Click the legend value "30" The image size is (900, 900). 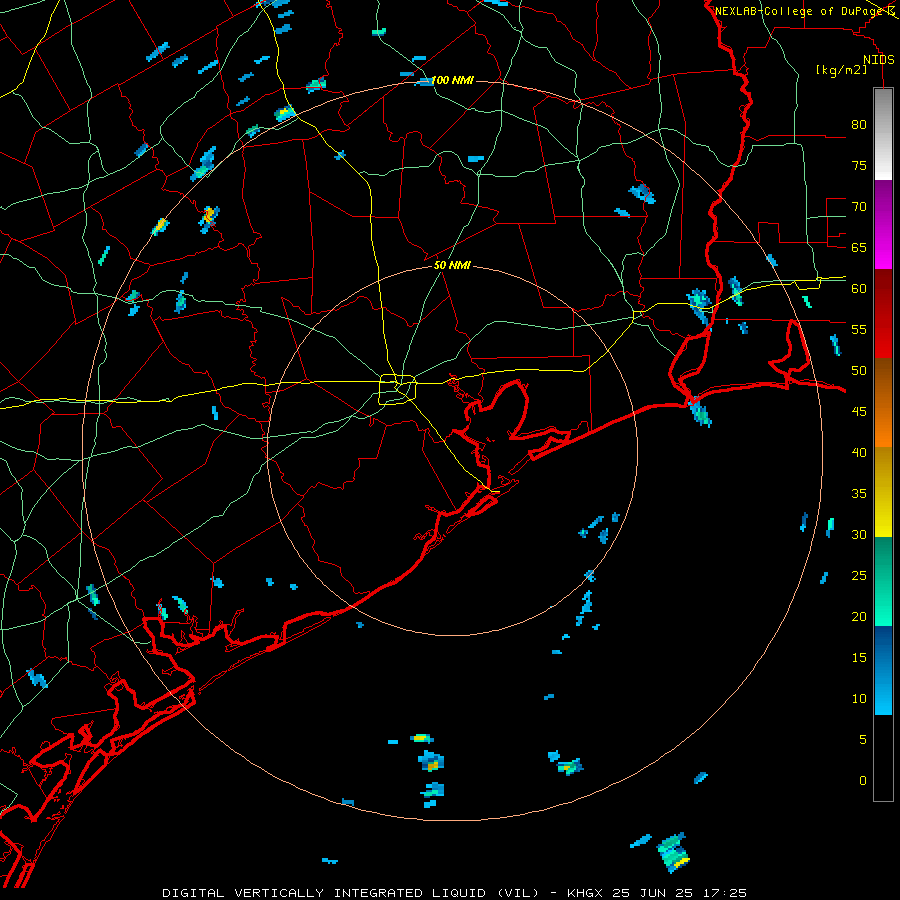(859, 534)
